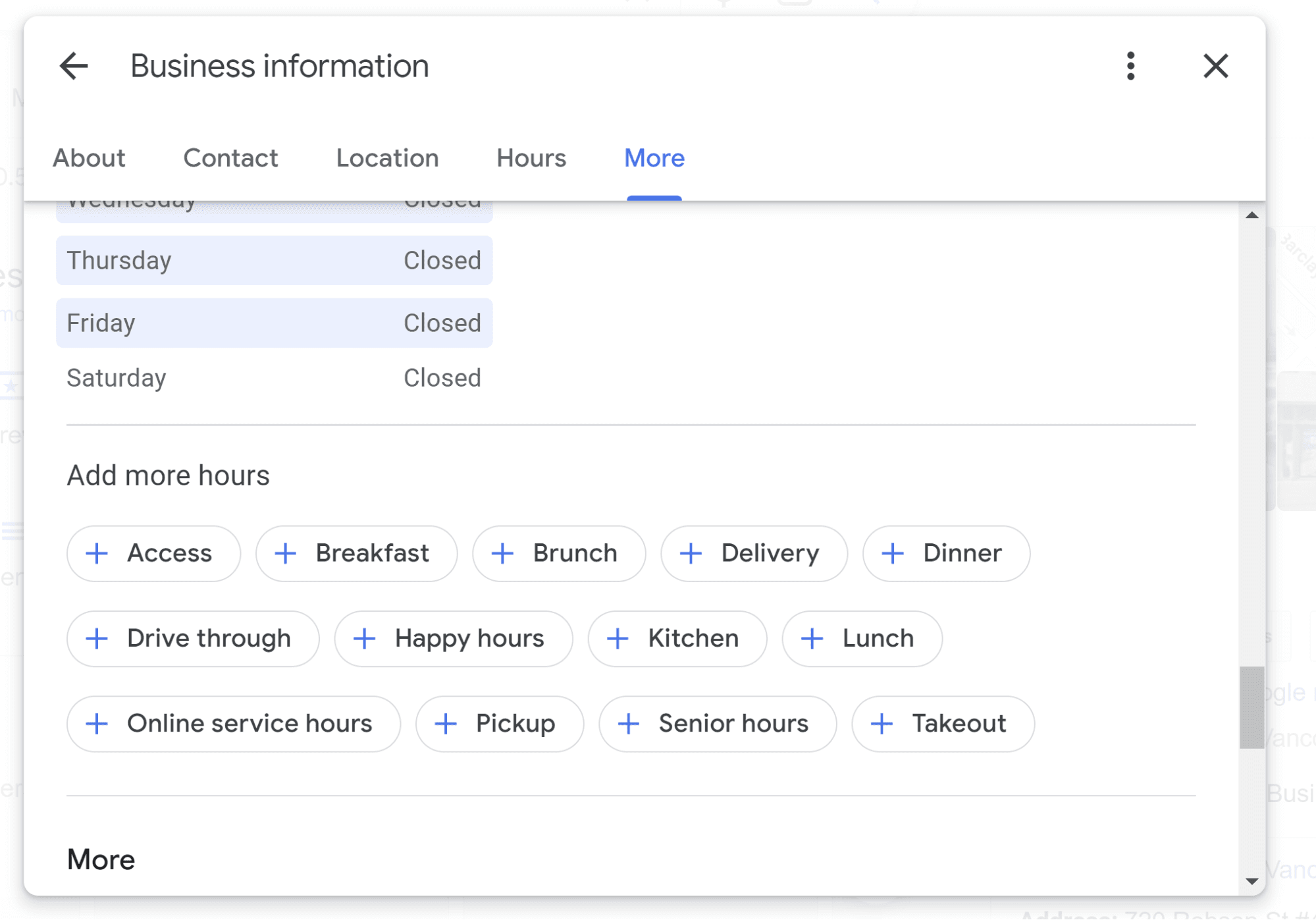
Task: Open the three-dot more options menu
Action: [1130, 66]
